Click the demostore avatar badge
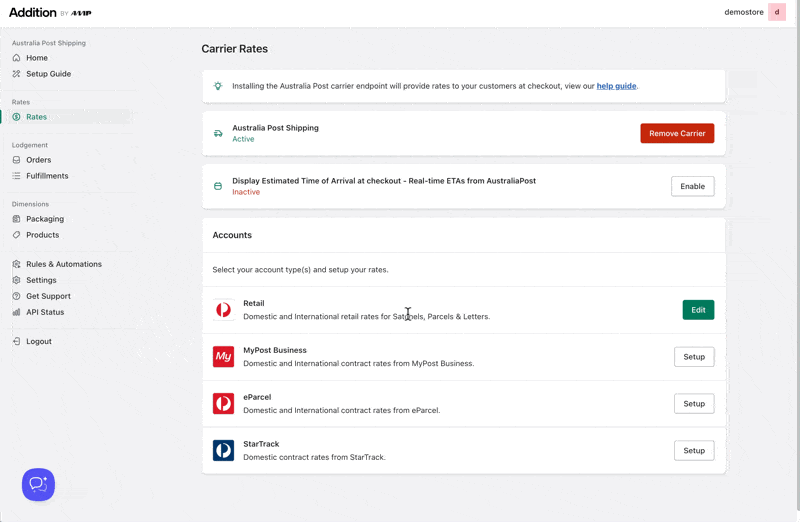Image resolution: width=800 pixels, height=522 pixels. point(777,12)
